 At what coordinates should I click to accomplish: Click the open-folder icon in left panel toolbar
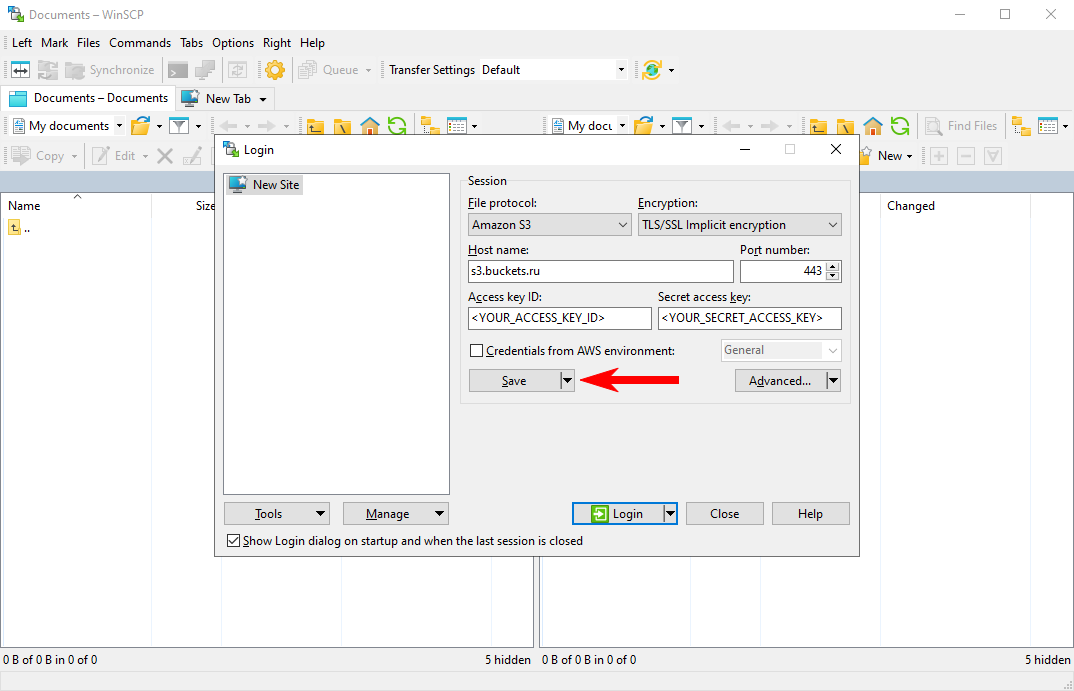(141, 126)
